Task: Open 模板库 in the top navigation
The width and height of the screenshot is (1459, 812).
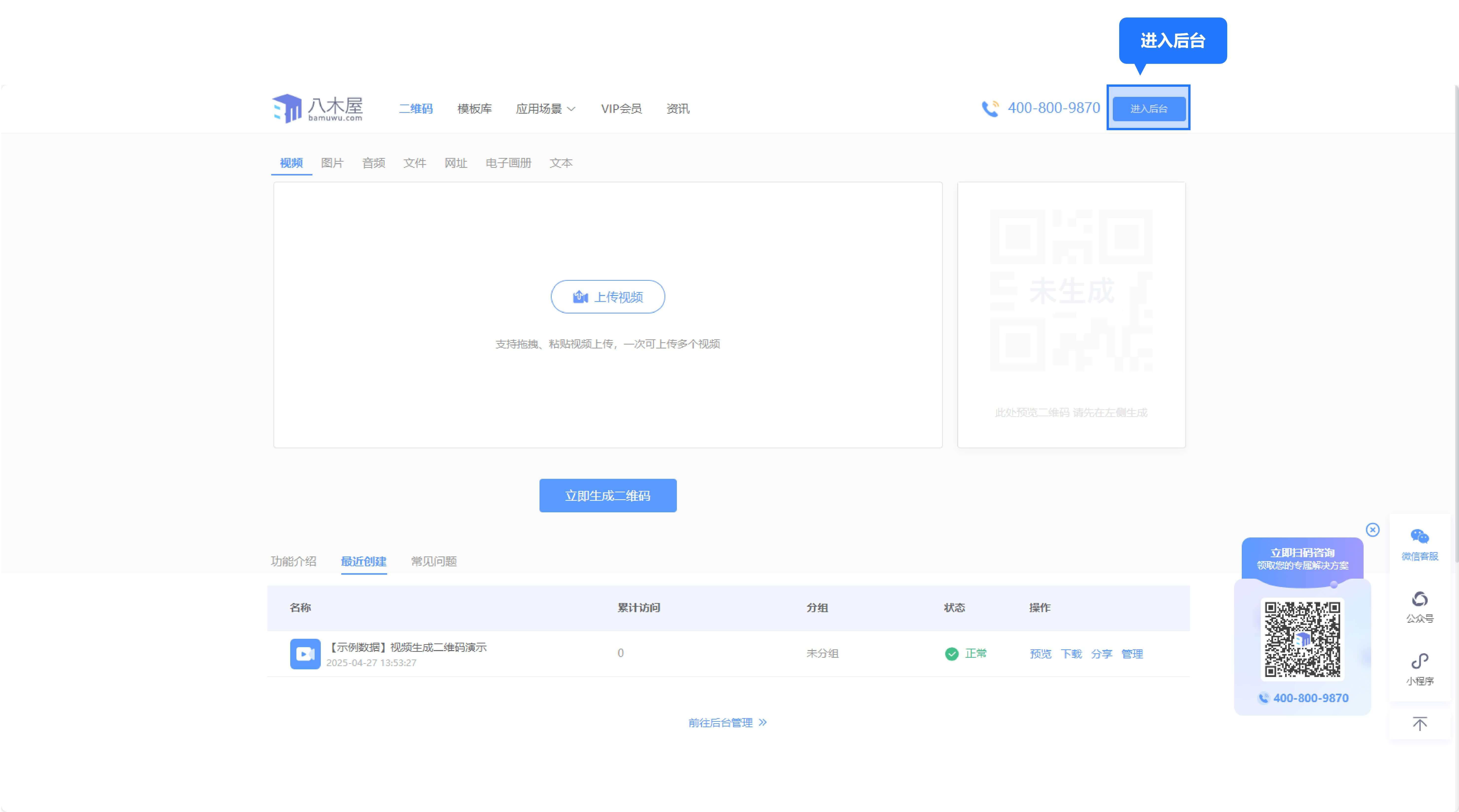Action: coord(474,109)
